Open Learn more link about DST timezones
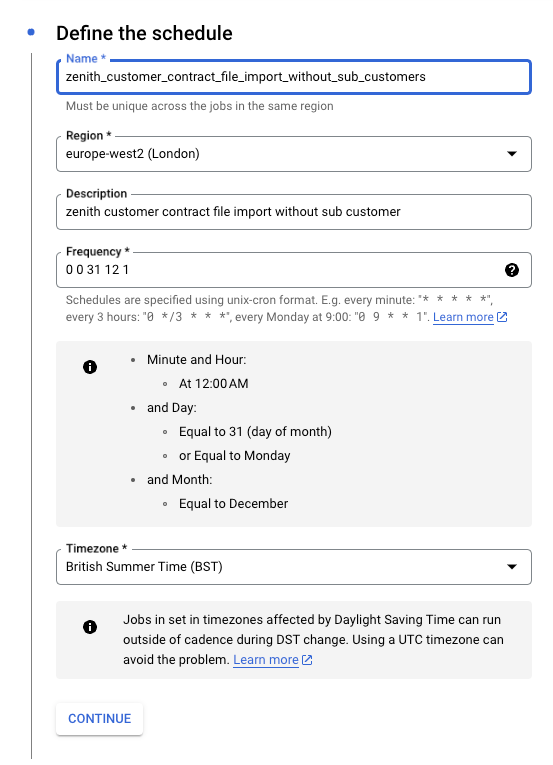 click(x=266, y=660)
